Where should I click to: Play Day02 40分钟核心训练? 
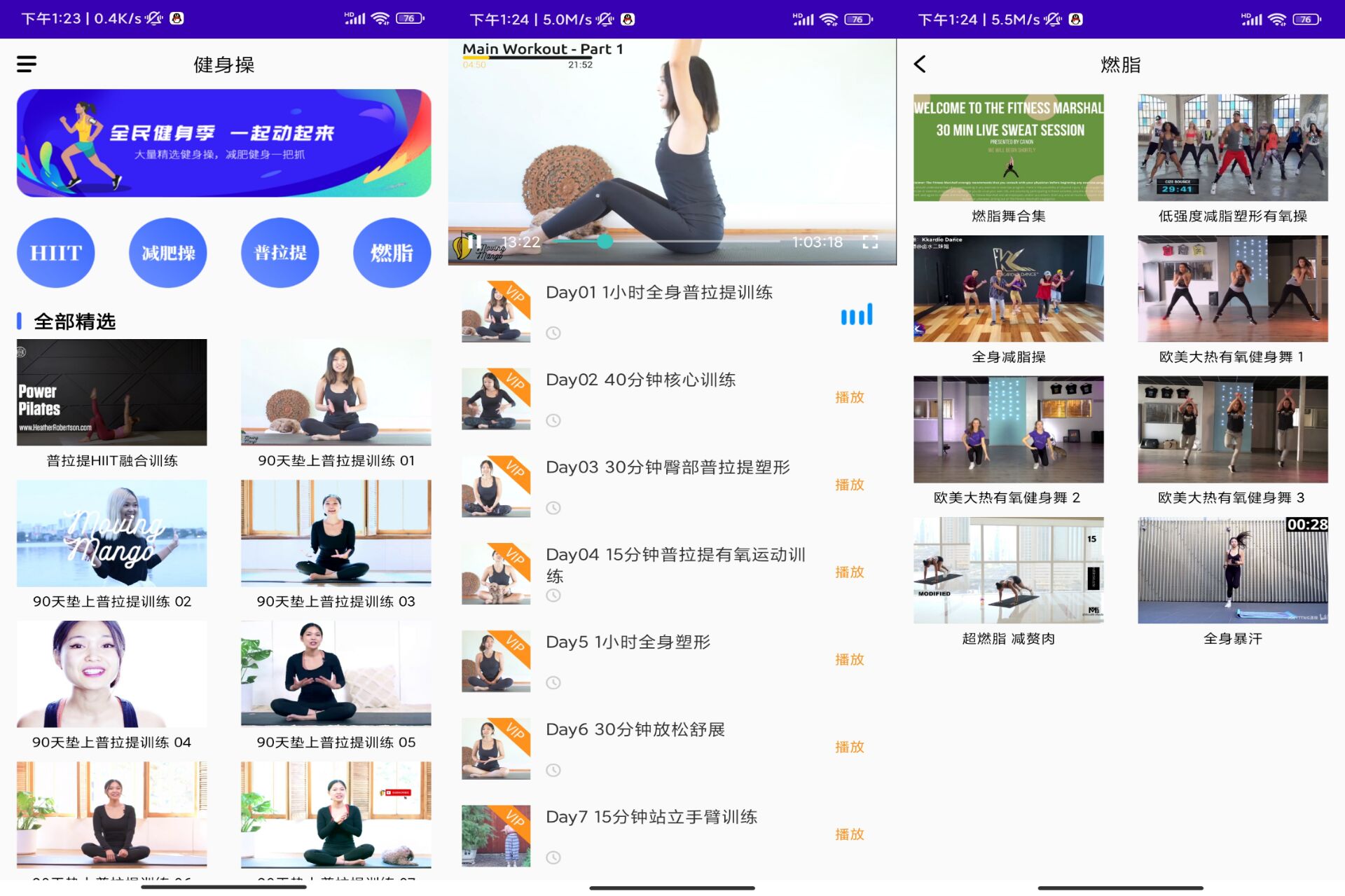(849, 397)
